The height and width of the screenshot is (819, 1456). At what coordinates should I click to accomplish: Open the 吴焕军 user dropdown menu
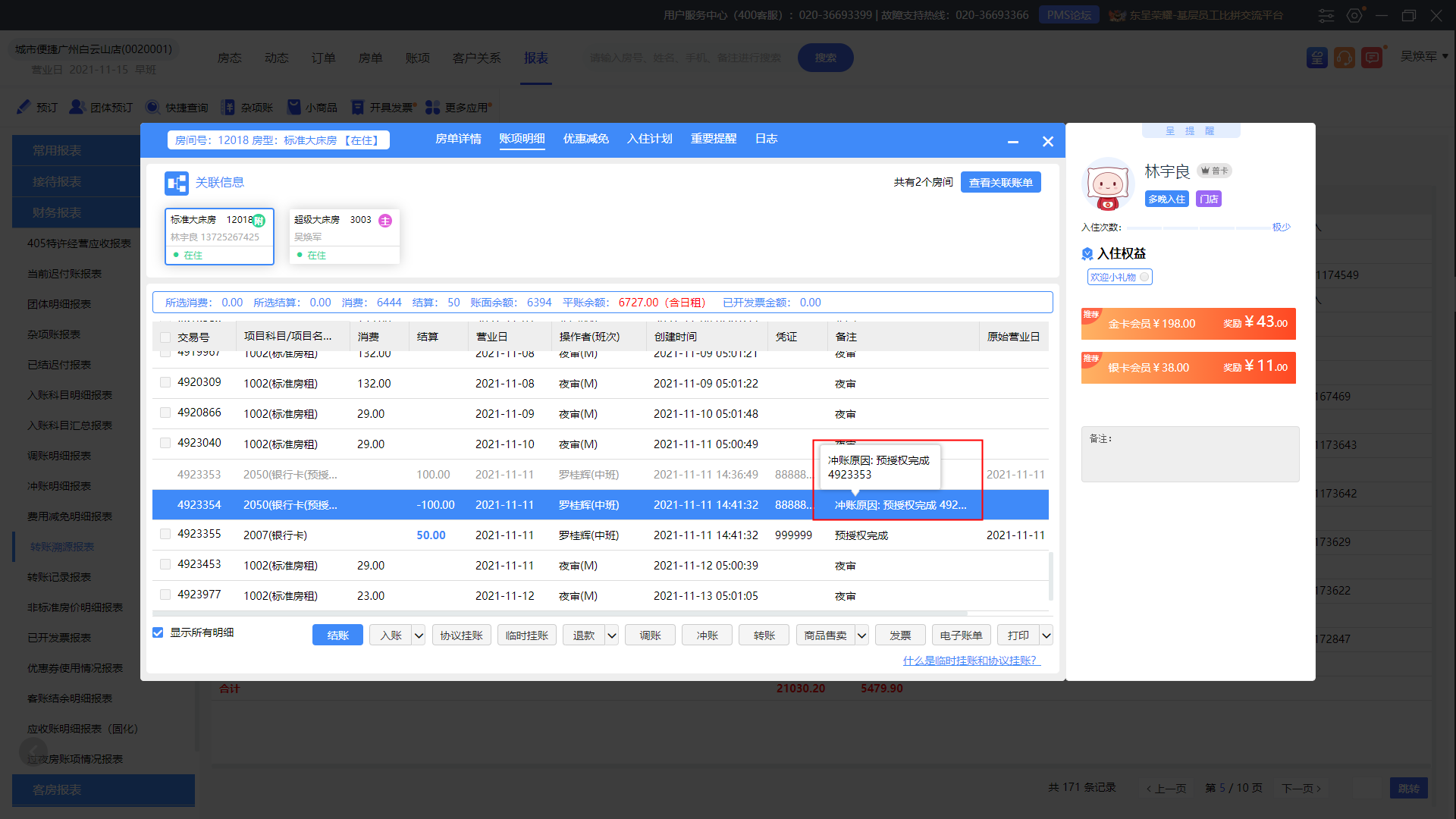[x=1424, y=56]
